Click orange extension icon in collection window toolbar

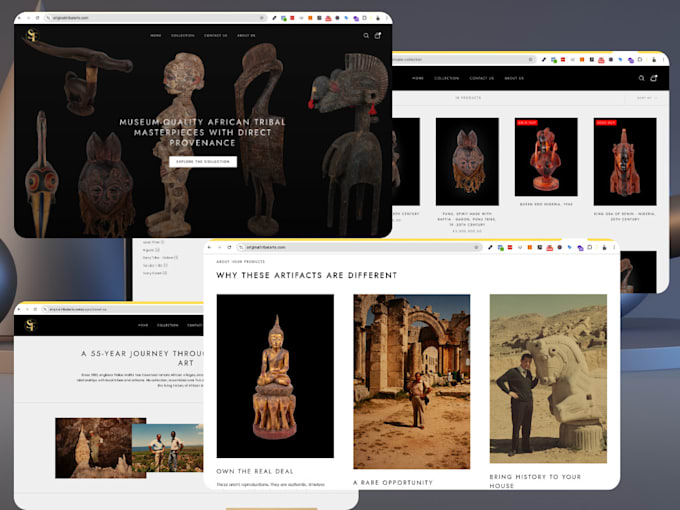pyautogui.click(x=582, y=59)
